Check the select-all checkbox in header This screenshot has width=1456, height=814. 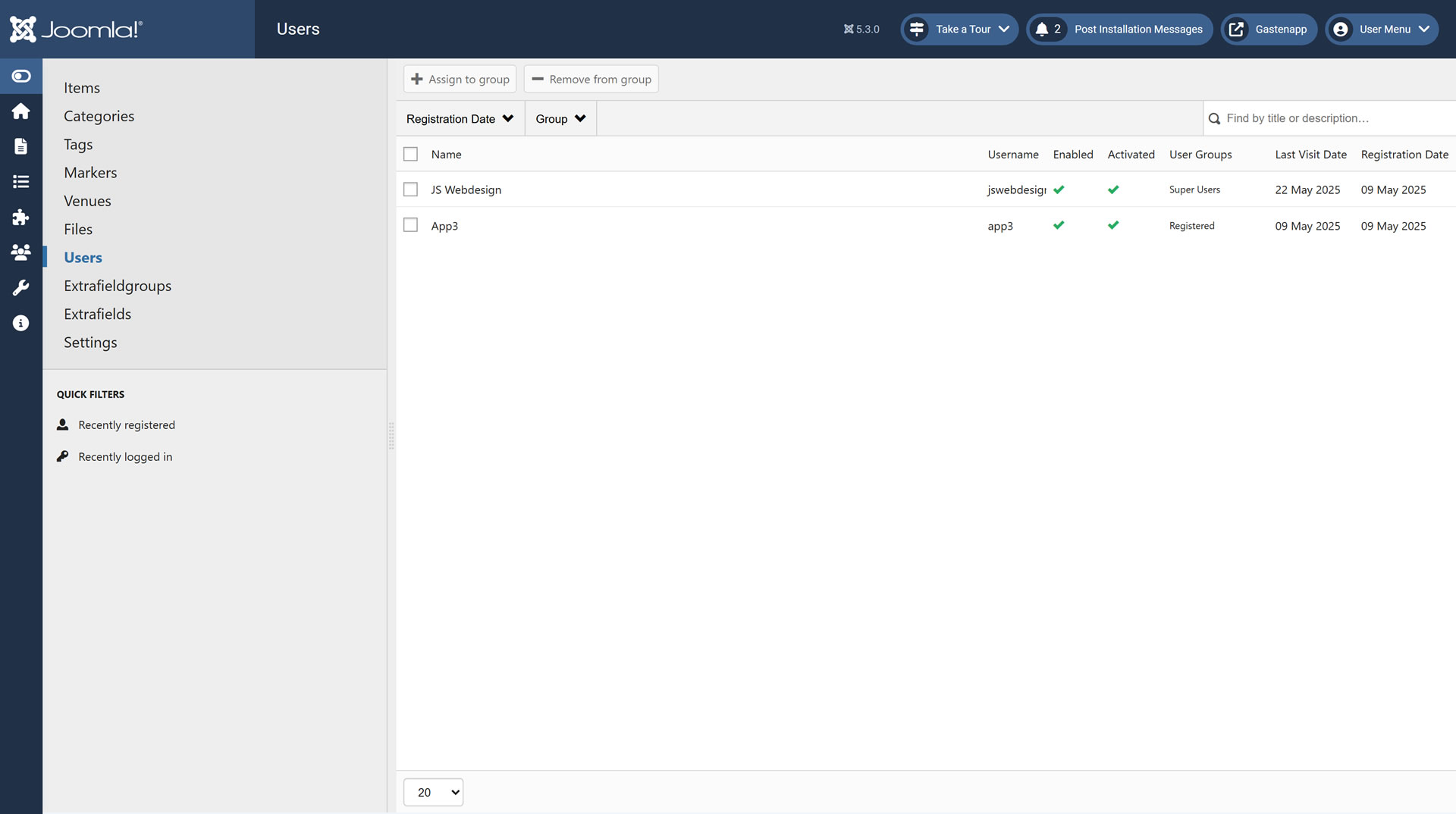click(410, 154)
